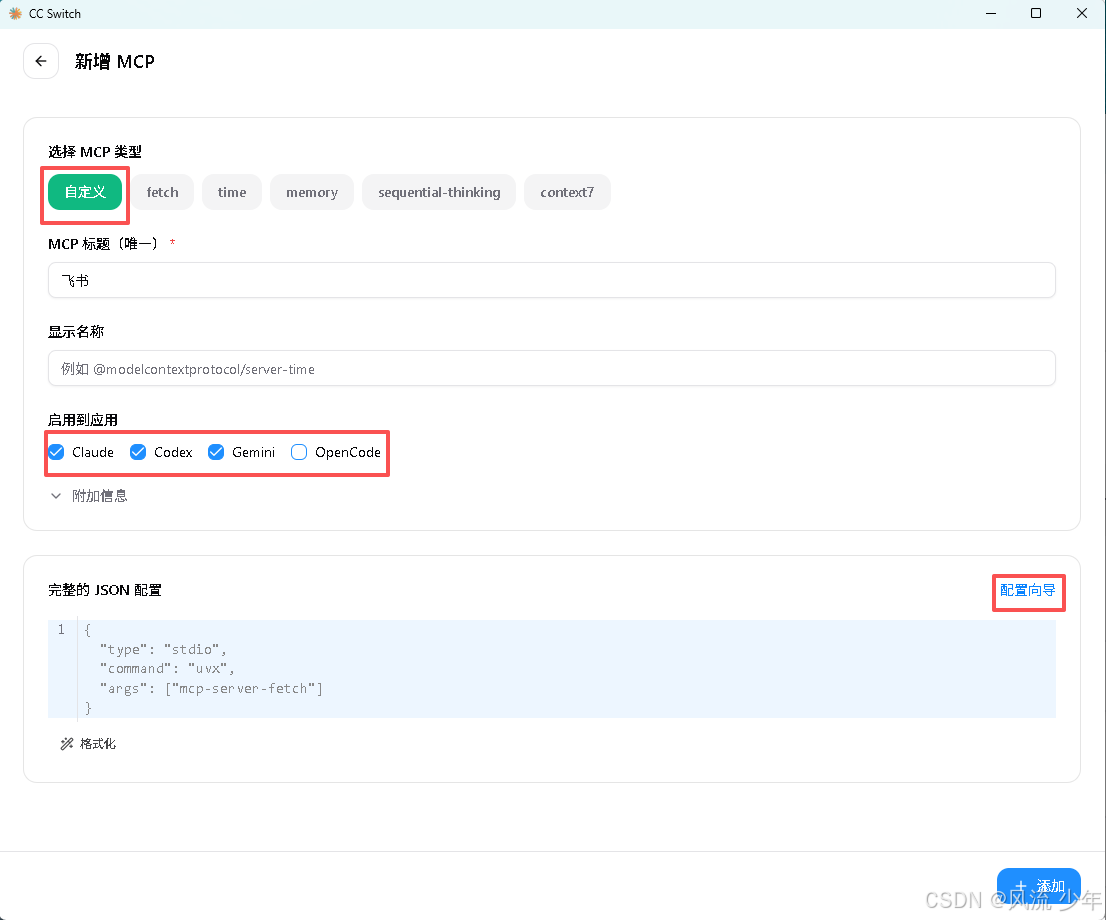
Task: Select the time MCP preset
Action: coord(232,192)
